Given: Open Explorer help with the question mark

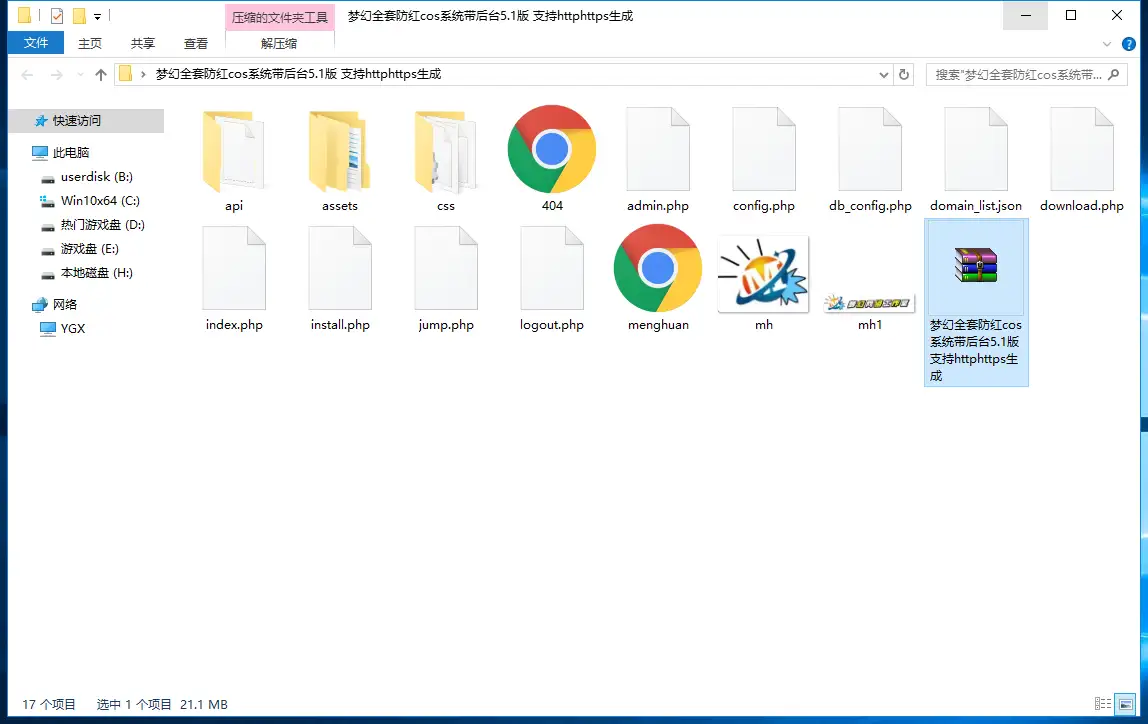Looking at the screenshot, I should tap(1129, 43).
